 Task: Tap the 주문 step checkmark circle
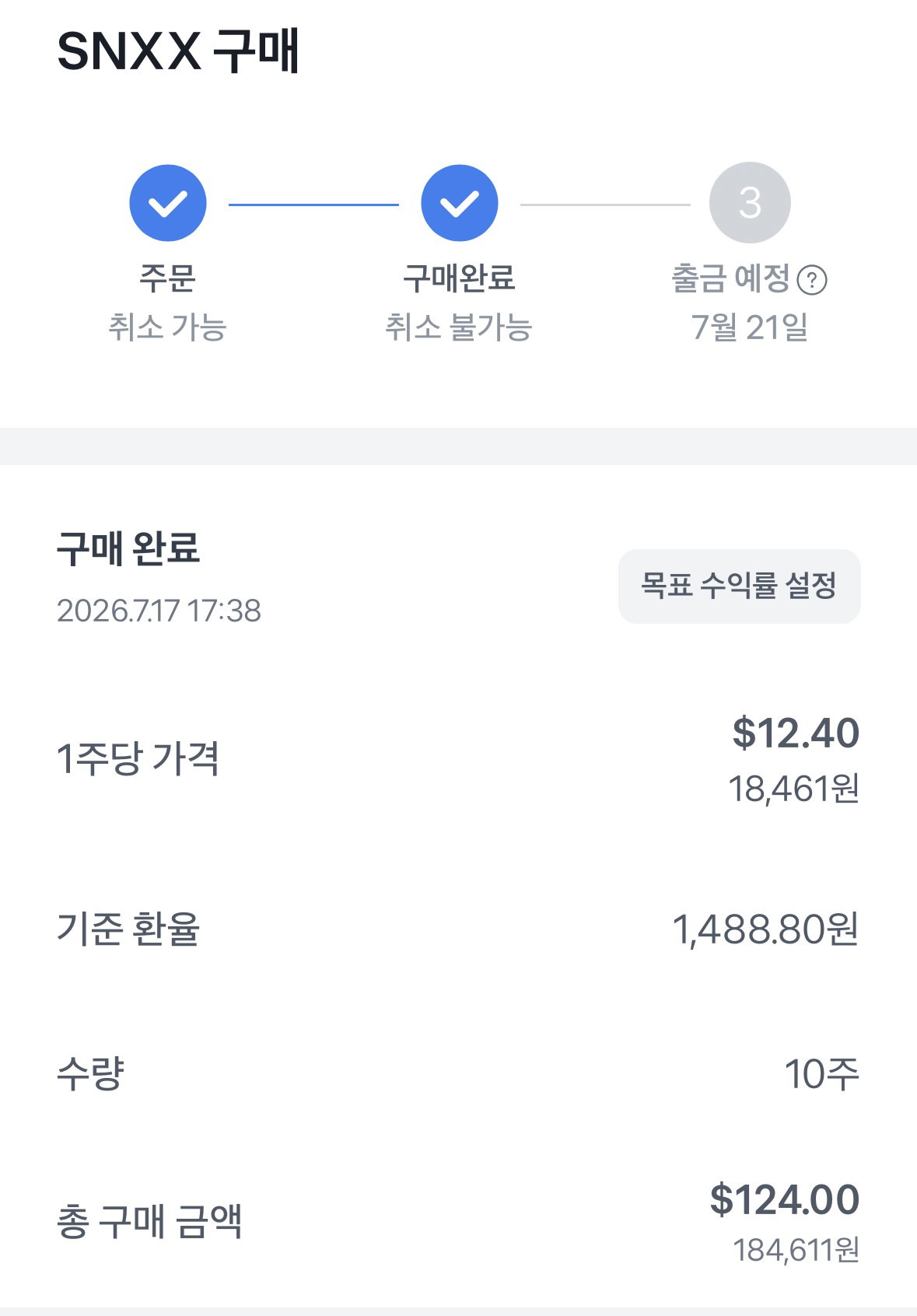(168, 203)
